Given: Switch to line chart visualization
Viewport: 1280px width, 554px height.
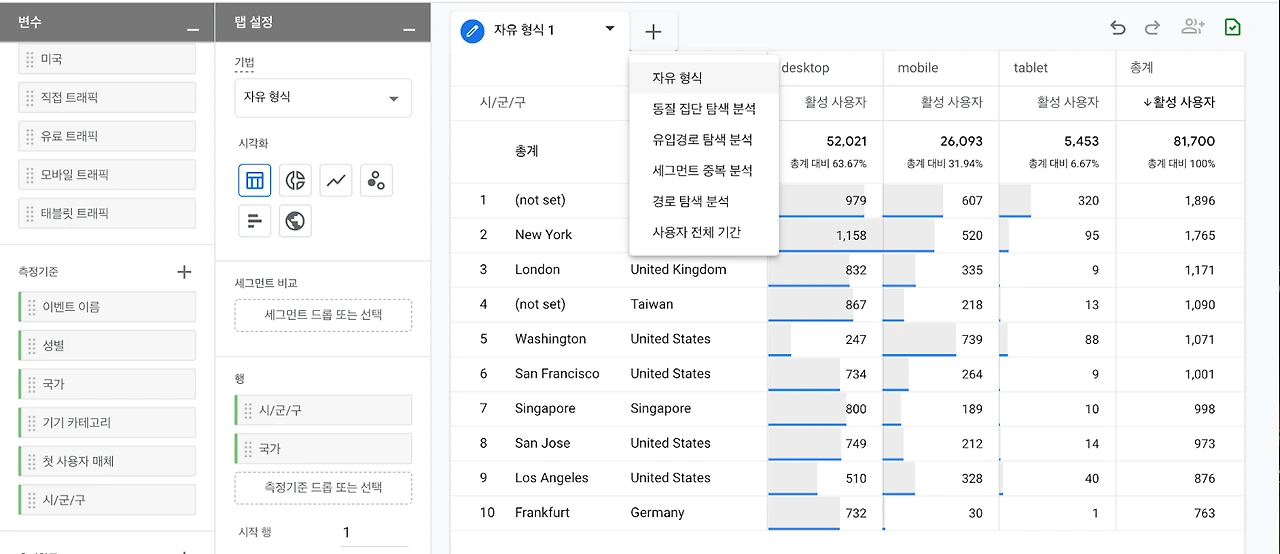Looking at the screenshot, I should point(336,180).
